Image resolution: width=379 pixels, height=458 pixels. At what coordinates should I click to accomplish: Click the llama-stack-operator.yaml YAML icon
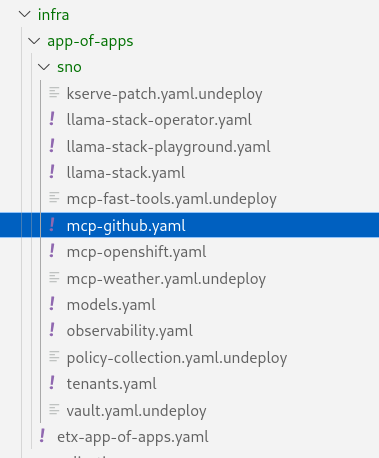(52, 119)
